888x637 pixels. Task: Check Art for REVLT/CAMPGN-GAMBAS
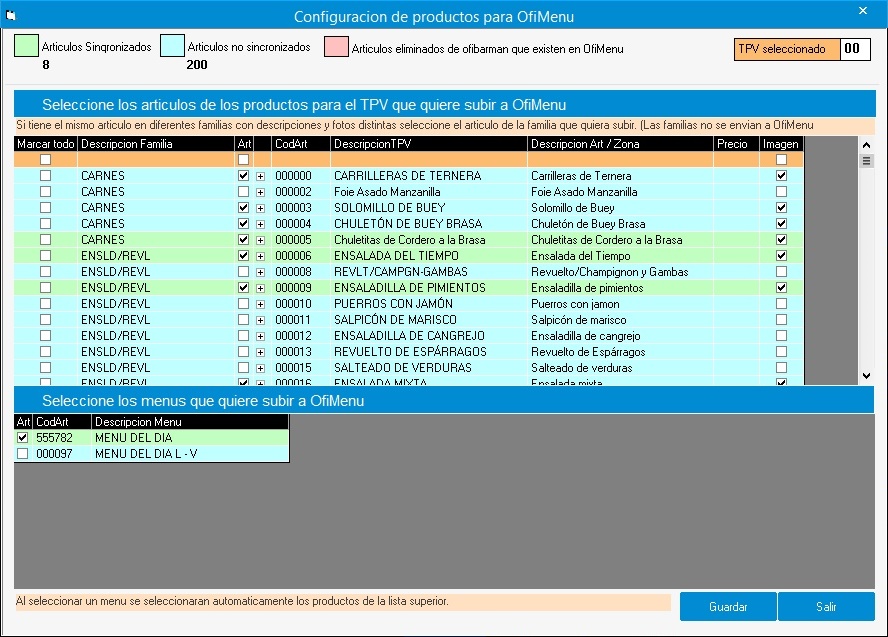pyautogui.click(x=244, y=271)
